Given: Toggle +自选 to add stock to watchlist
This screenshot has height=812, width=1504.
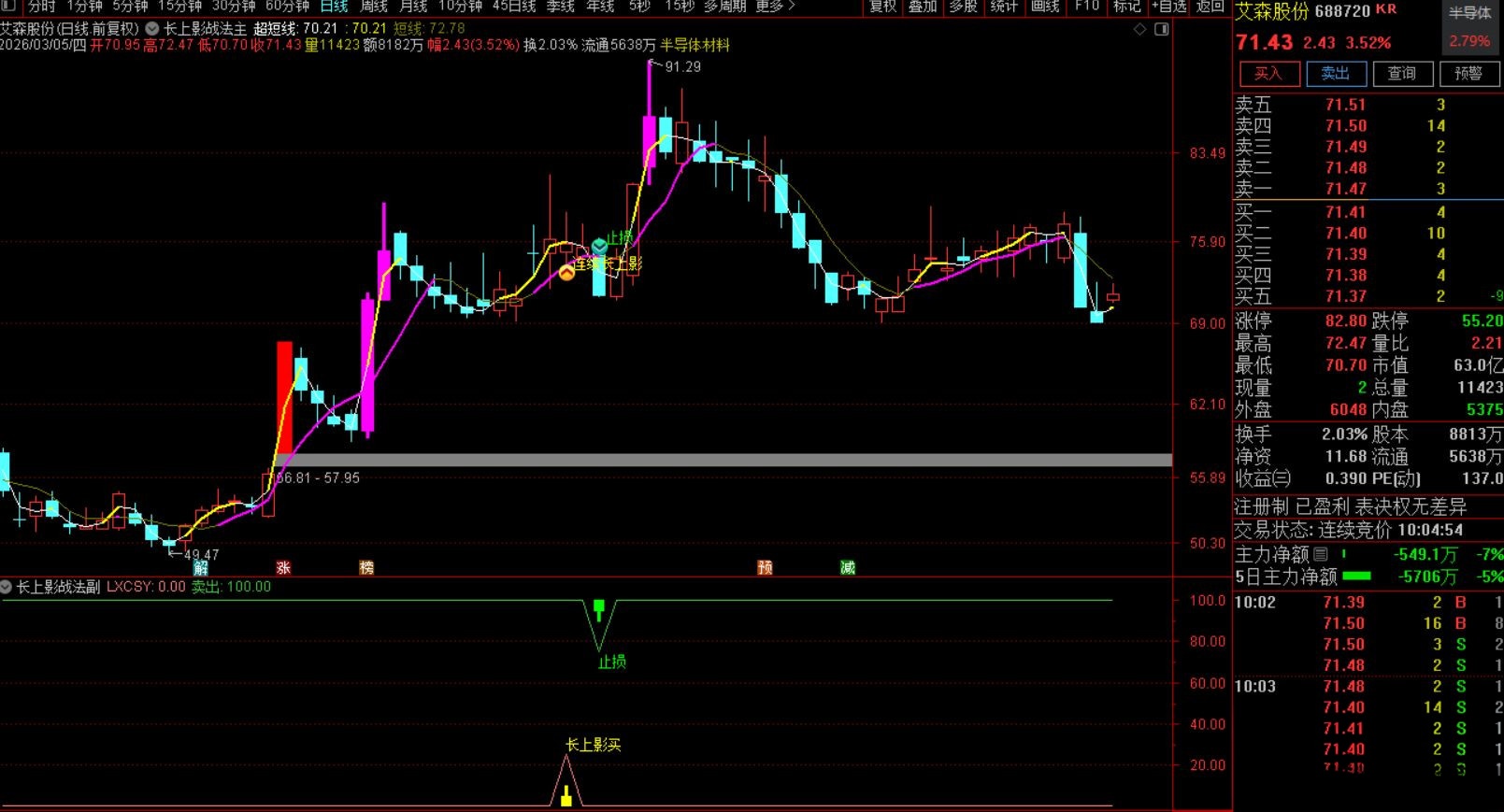Looking at the screenshot, I should click(x=1168, y=7).
